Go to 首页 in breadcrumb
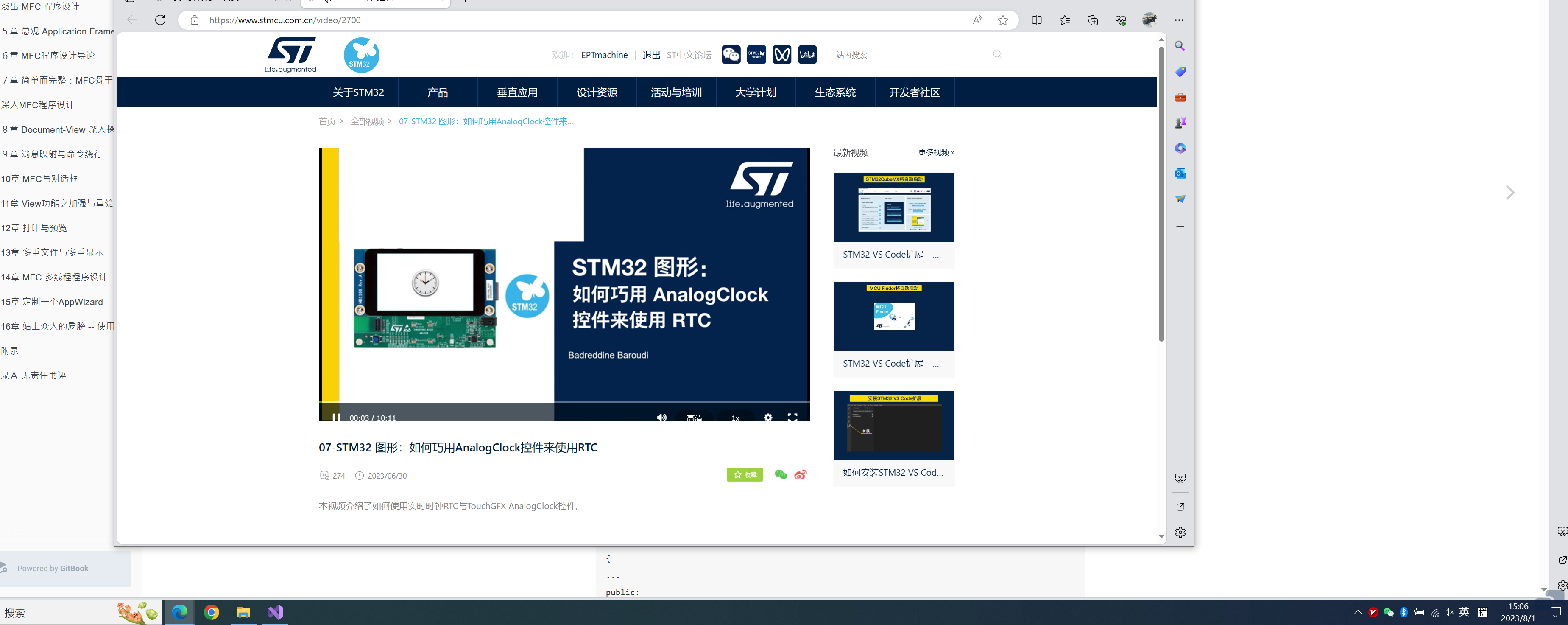This screenshot has width=1568, height=625. pos(327,121)
